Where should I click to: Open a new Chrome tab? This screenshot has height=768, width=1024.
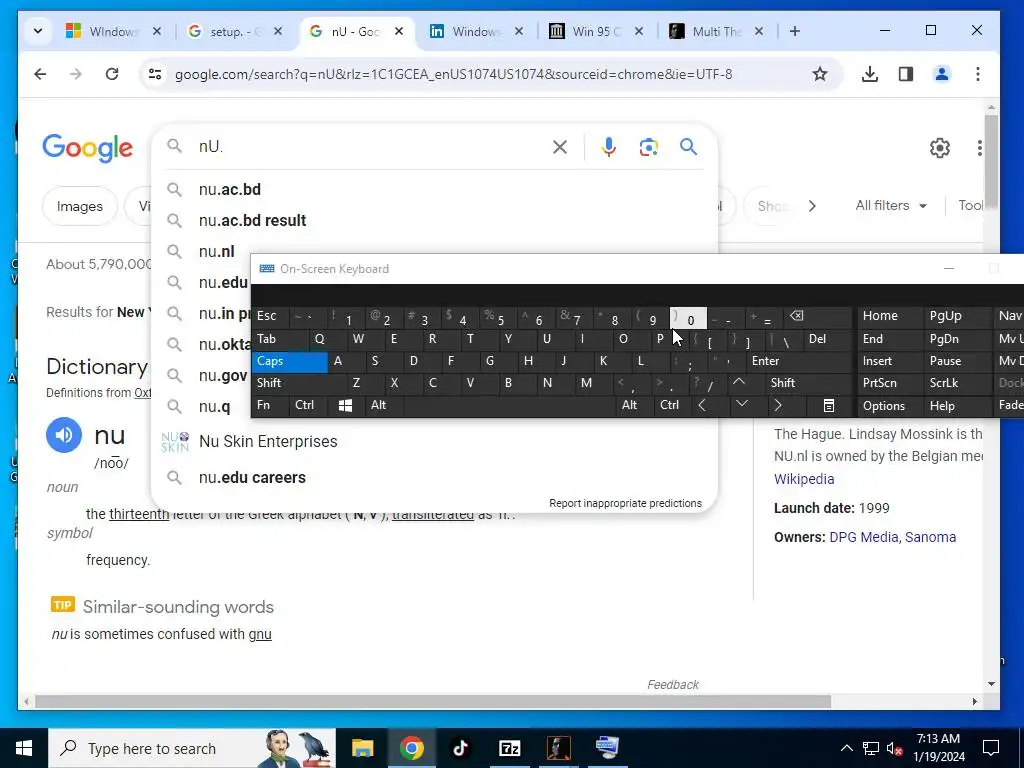(795, 31)
